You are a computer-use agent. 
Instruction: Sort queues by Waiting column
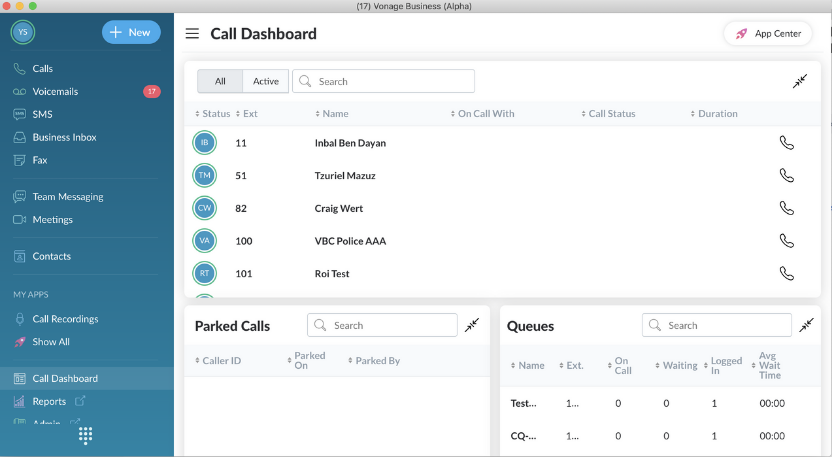pos(676,365)
